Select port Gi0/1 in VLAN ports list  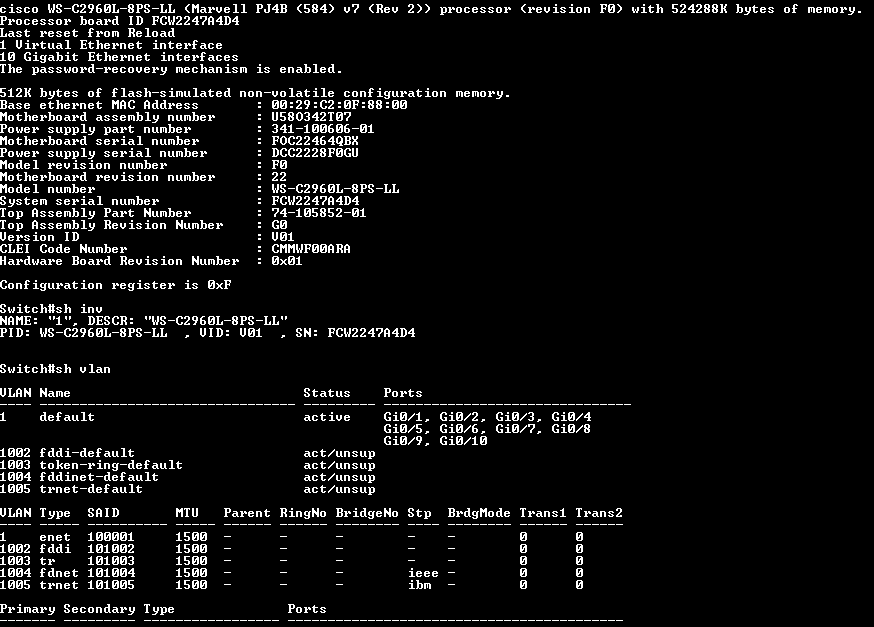(x=403, y=417)
